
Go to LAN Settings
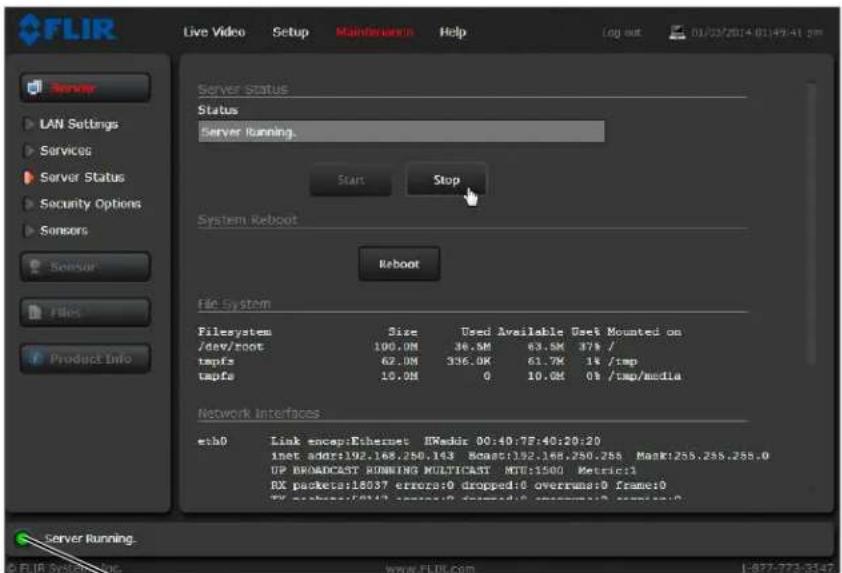[x=79, y=124]
